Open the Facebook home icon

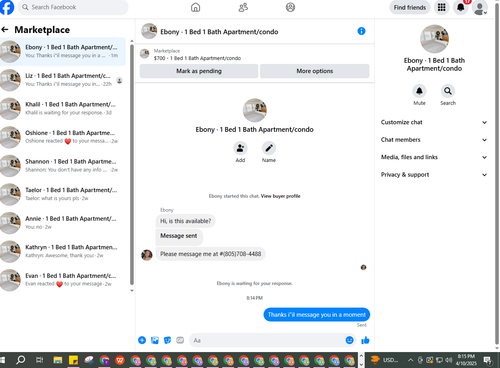(195, 7)
